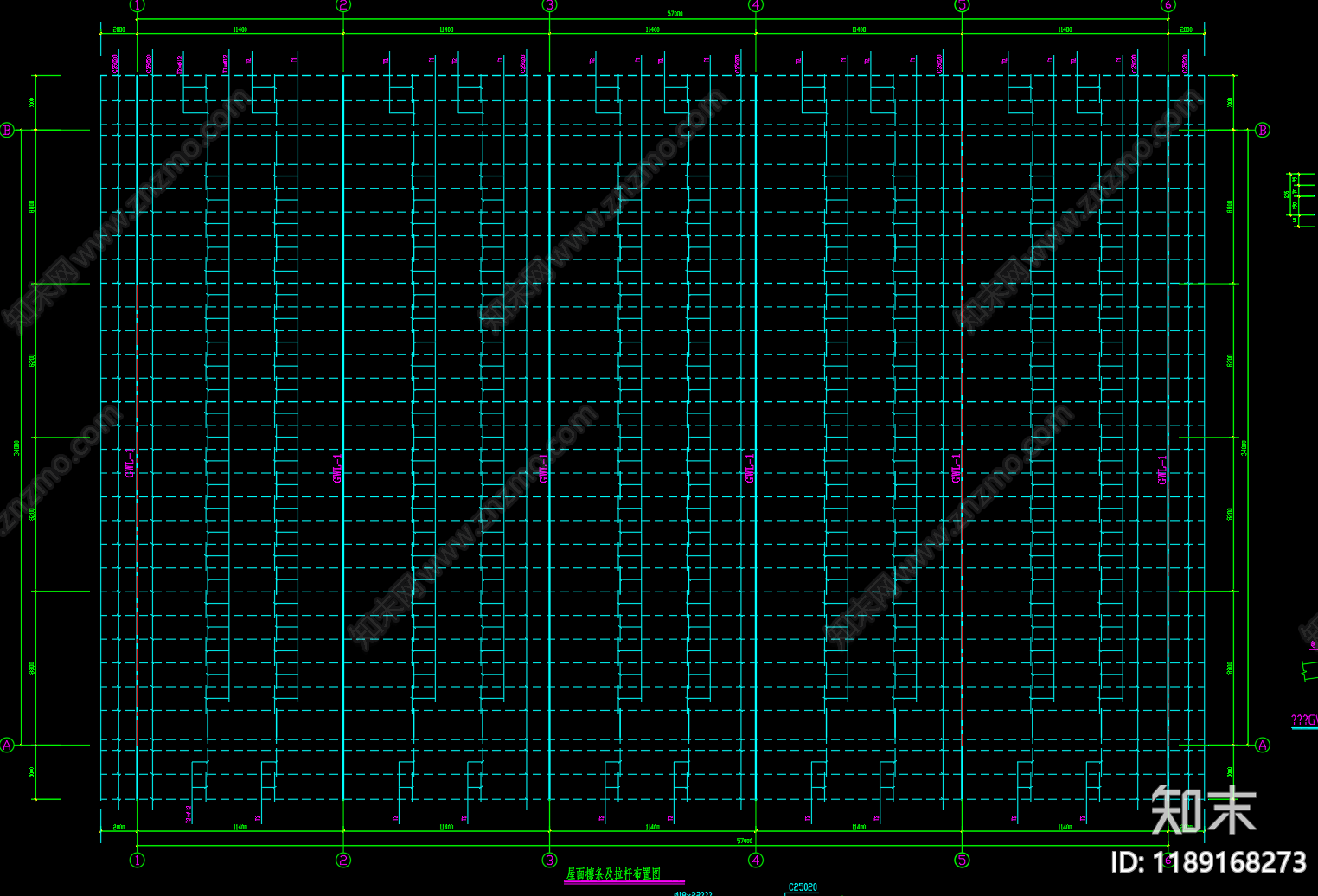Click the drawing title 屋面檩条及拉杆布置图

click(x=613, y=874)
